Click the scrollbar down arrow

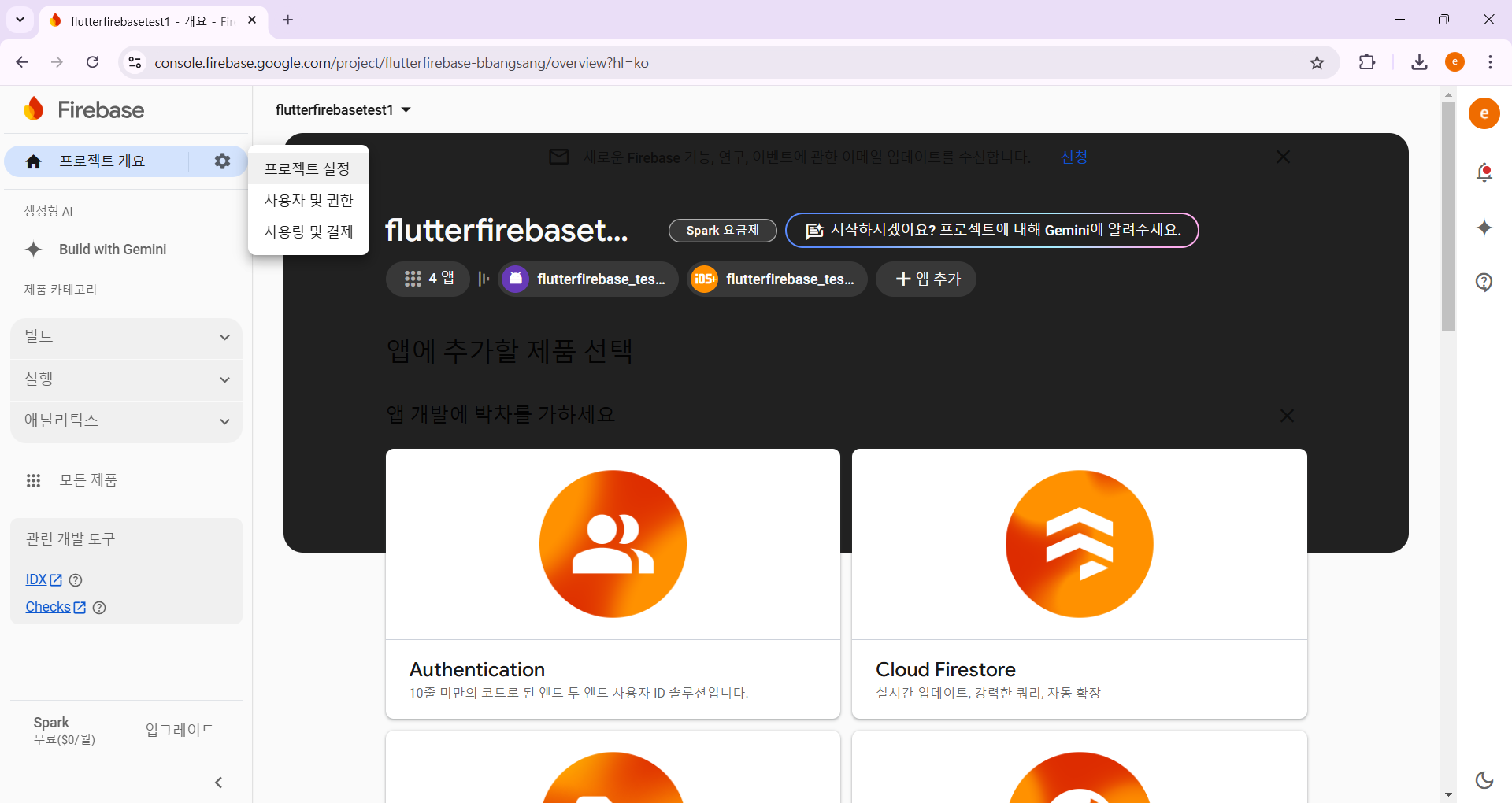click(1448, 794)
